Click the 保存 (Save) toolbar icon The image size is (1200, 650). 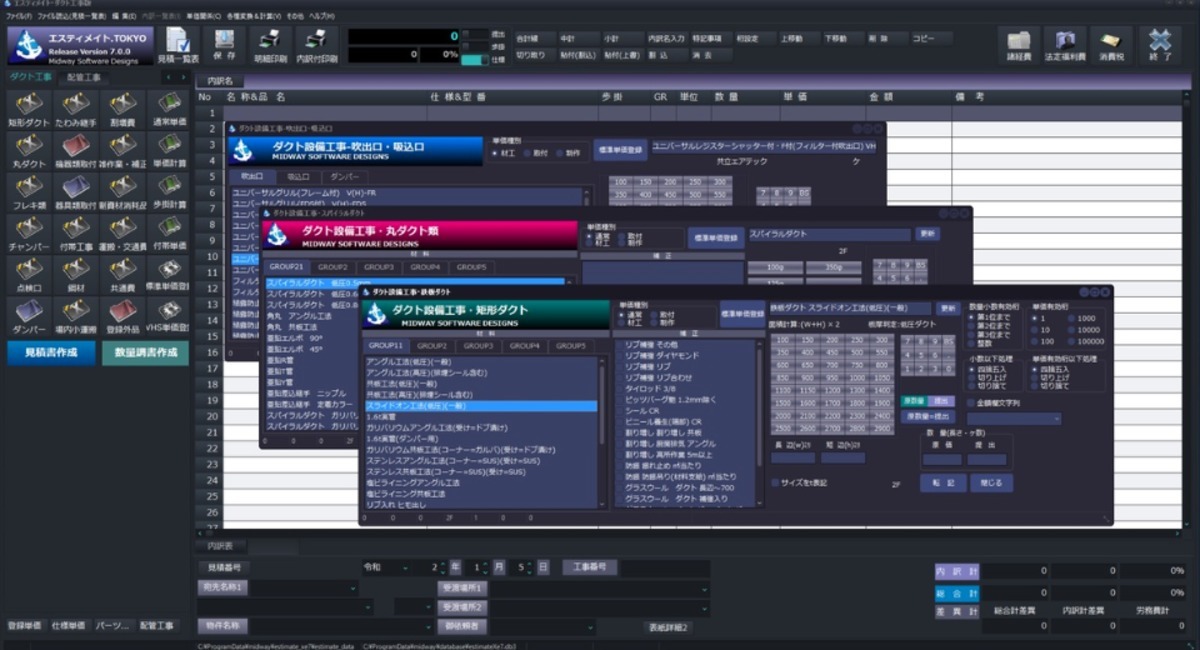pos(224,42)
